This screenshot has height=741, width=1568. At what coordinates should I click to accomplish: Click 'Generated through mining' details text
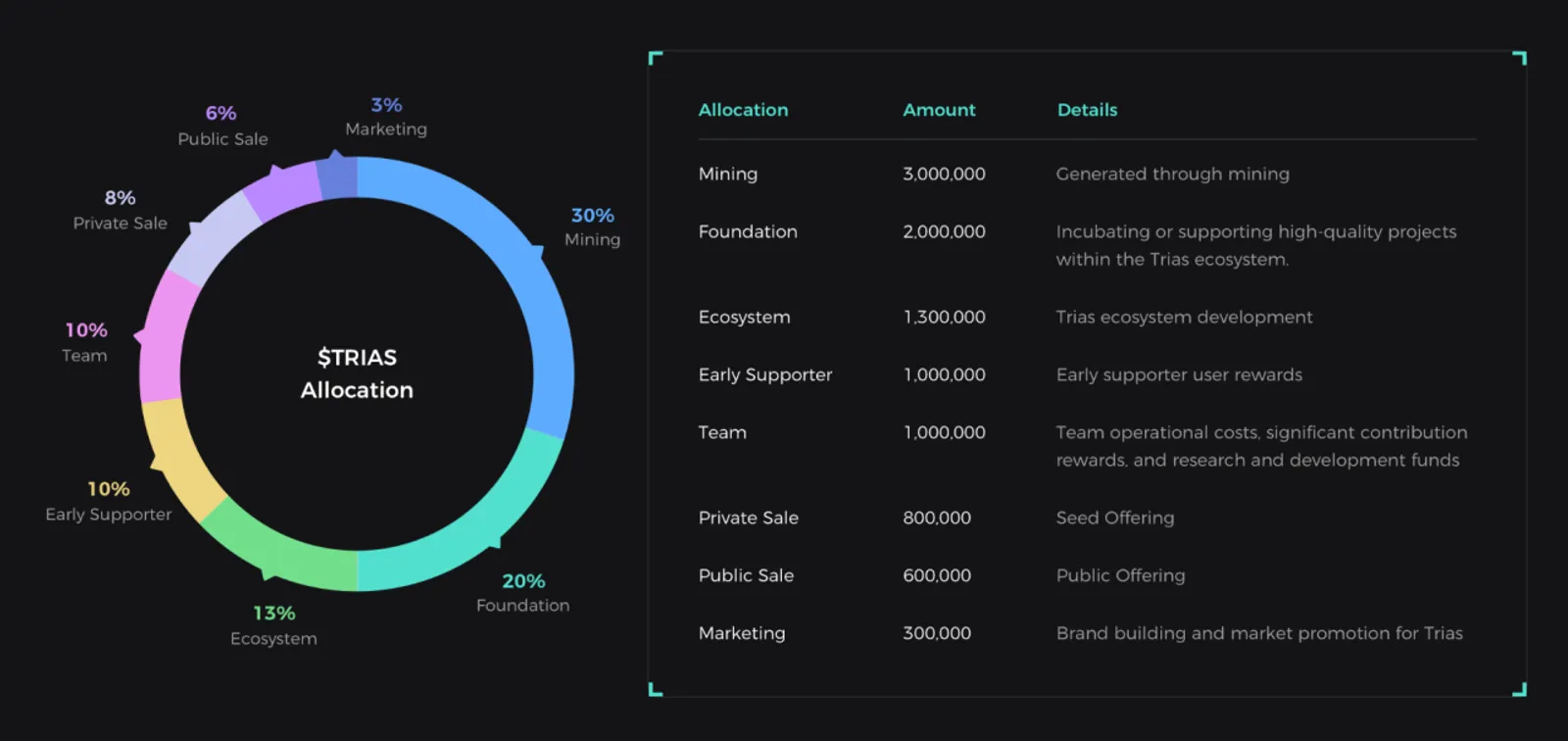pos(1172,173)
